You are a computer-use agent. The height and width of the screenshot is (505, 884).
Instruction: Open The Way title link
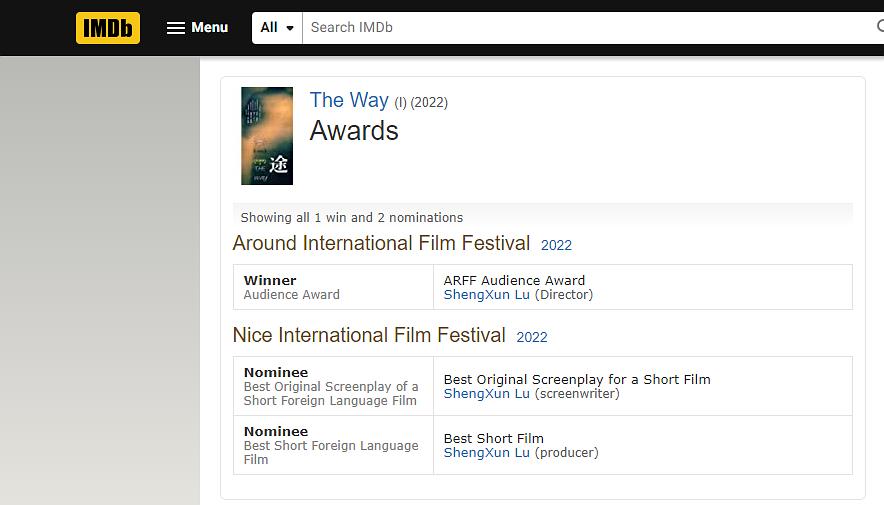[349, 100]
